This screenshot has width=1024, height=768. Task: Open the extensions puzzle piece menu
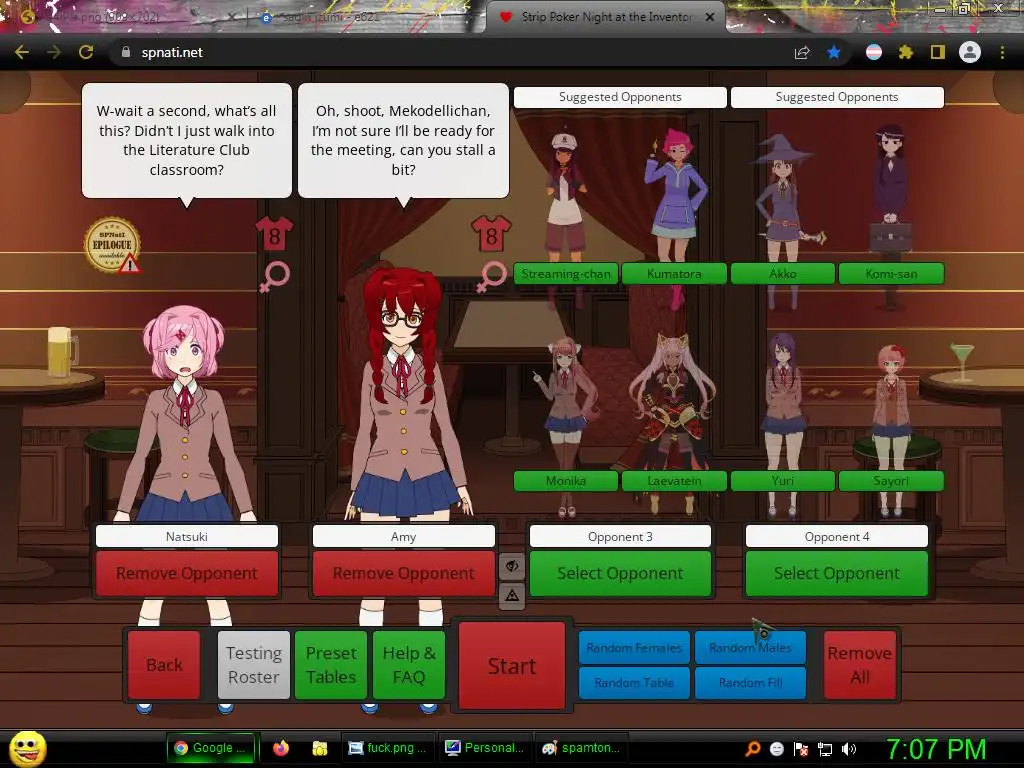pyautogui.click(x=905, y=52)
